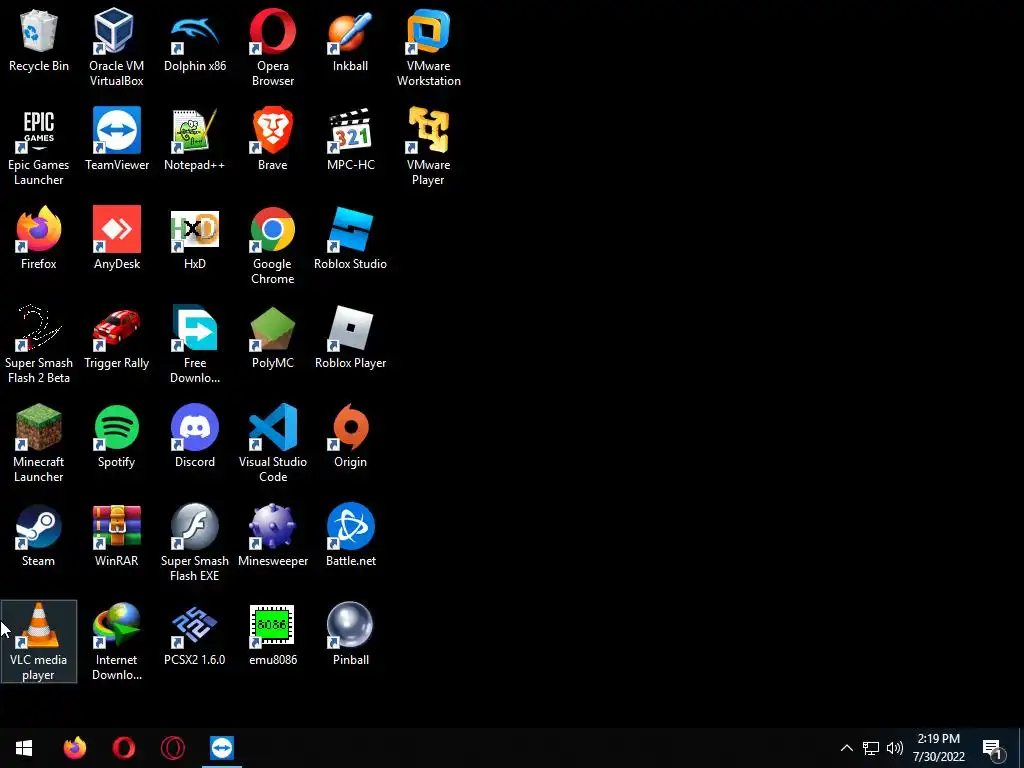Click the Pinball shortcut

pyautogui.click(x=351, y=635)
